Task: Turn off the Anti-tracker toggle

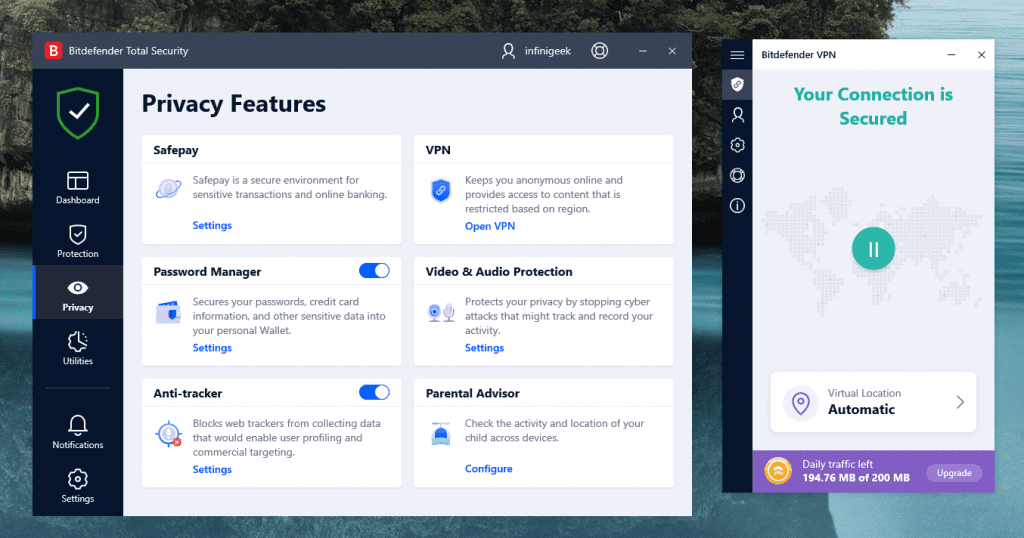Action: (374, 393)
